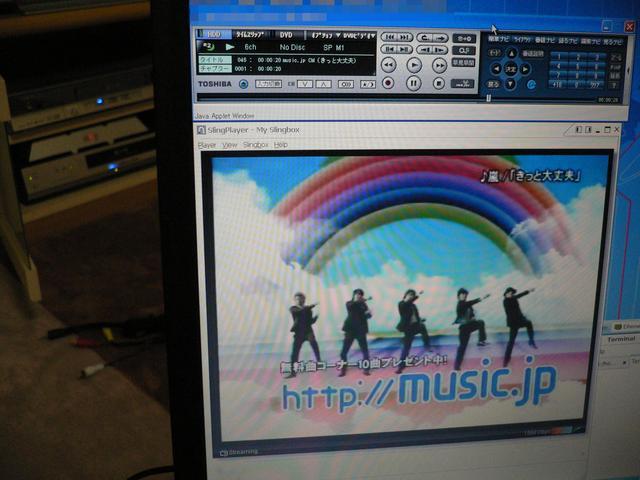Open the オプション dropdown in Toshiba panel
The image size is (640, 480).
(326, 36)
